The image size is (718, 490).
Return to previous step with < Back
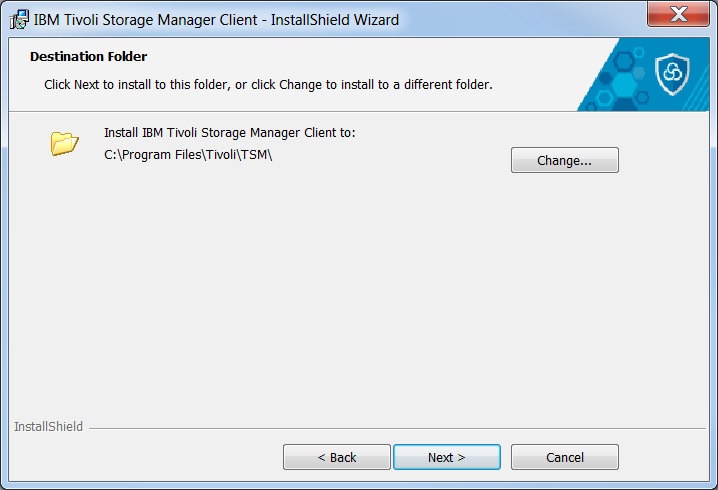pyautogui.click(x=337, y=457)
